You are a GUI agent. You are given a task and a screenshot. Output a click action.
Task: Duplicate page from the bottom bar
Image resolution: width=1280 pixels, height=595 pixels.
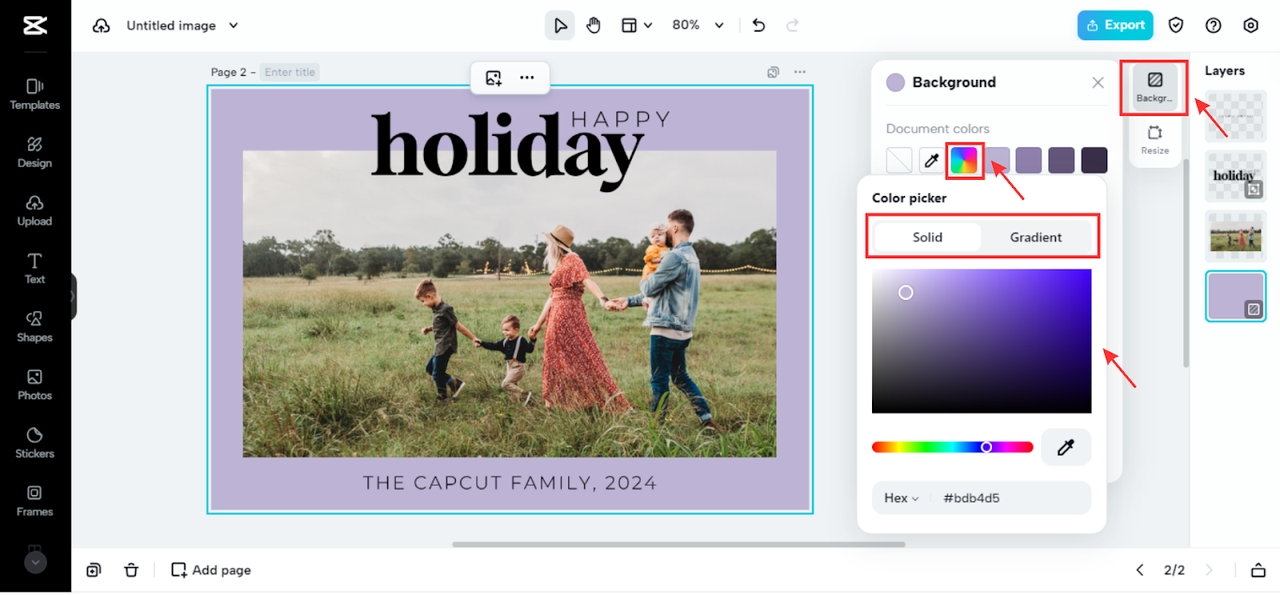[x=93, y=570]
